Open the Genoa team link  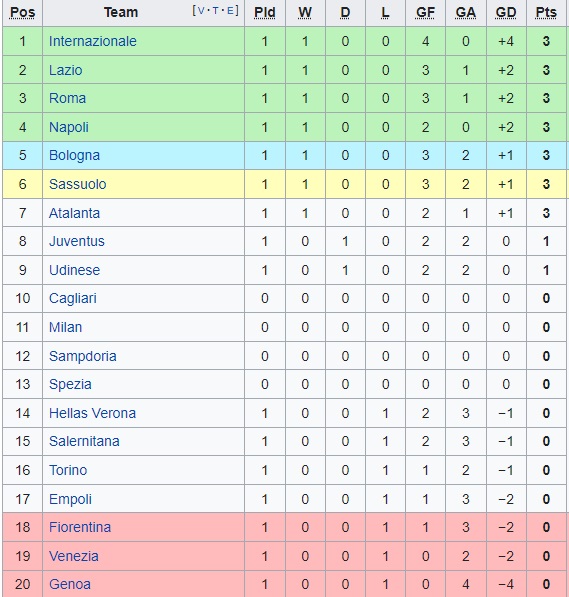[x=70, y=584]
